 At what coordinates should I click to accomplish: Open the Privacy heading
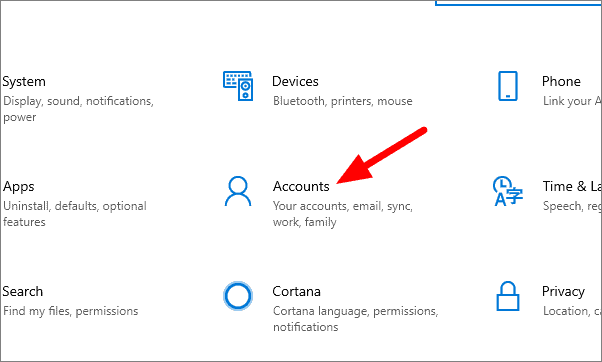[563, 292]
